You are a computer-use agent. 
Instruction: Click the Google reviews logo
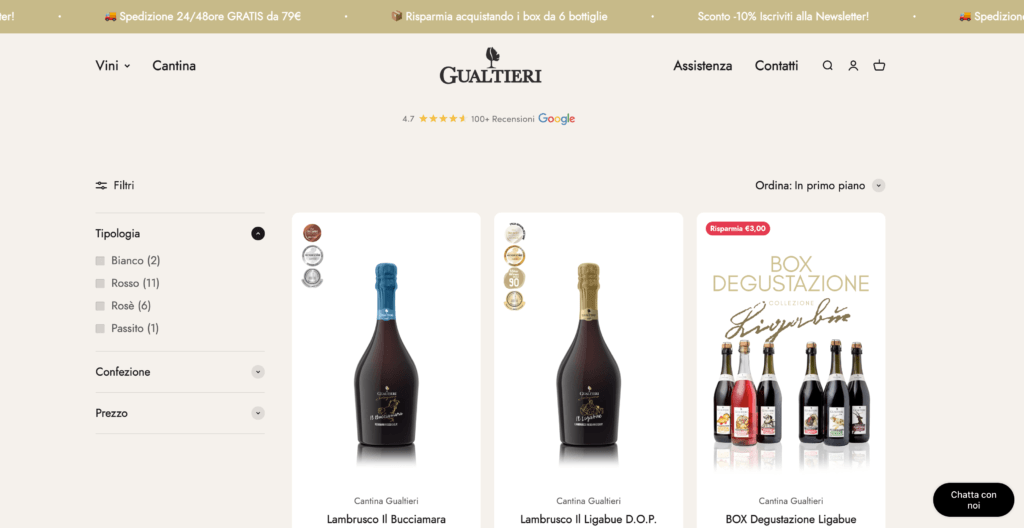tap(556, 119)
